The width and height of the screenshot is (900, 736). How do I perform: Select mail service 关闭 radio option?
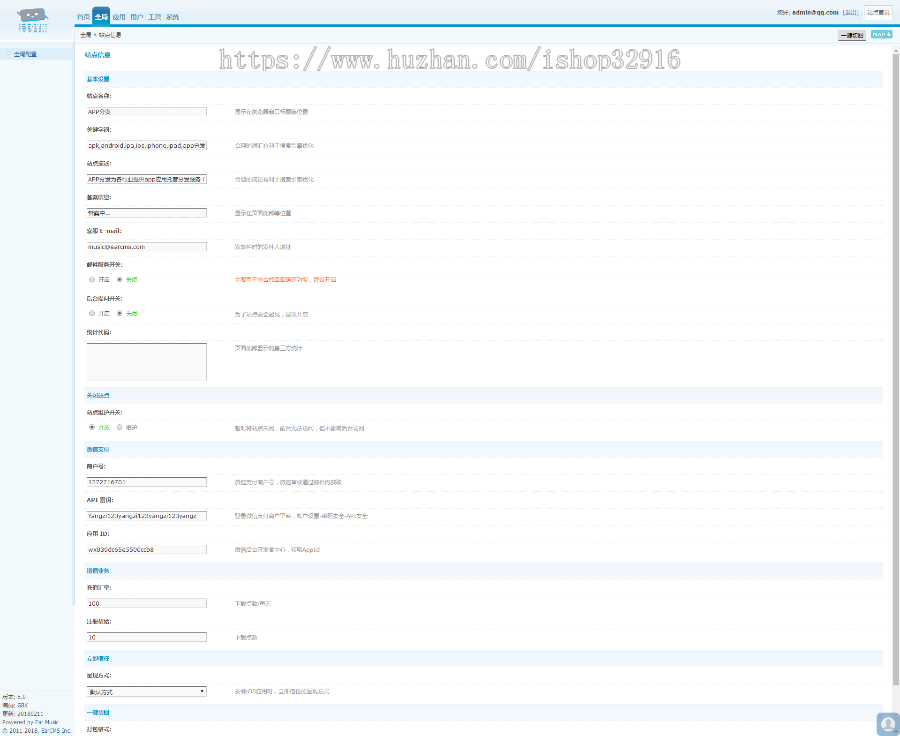119,280
